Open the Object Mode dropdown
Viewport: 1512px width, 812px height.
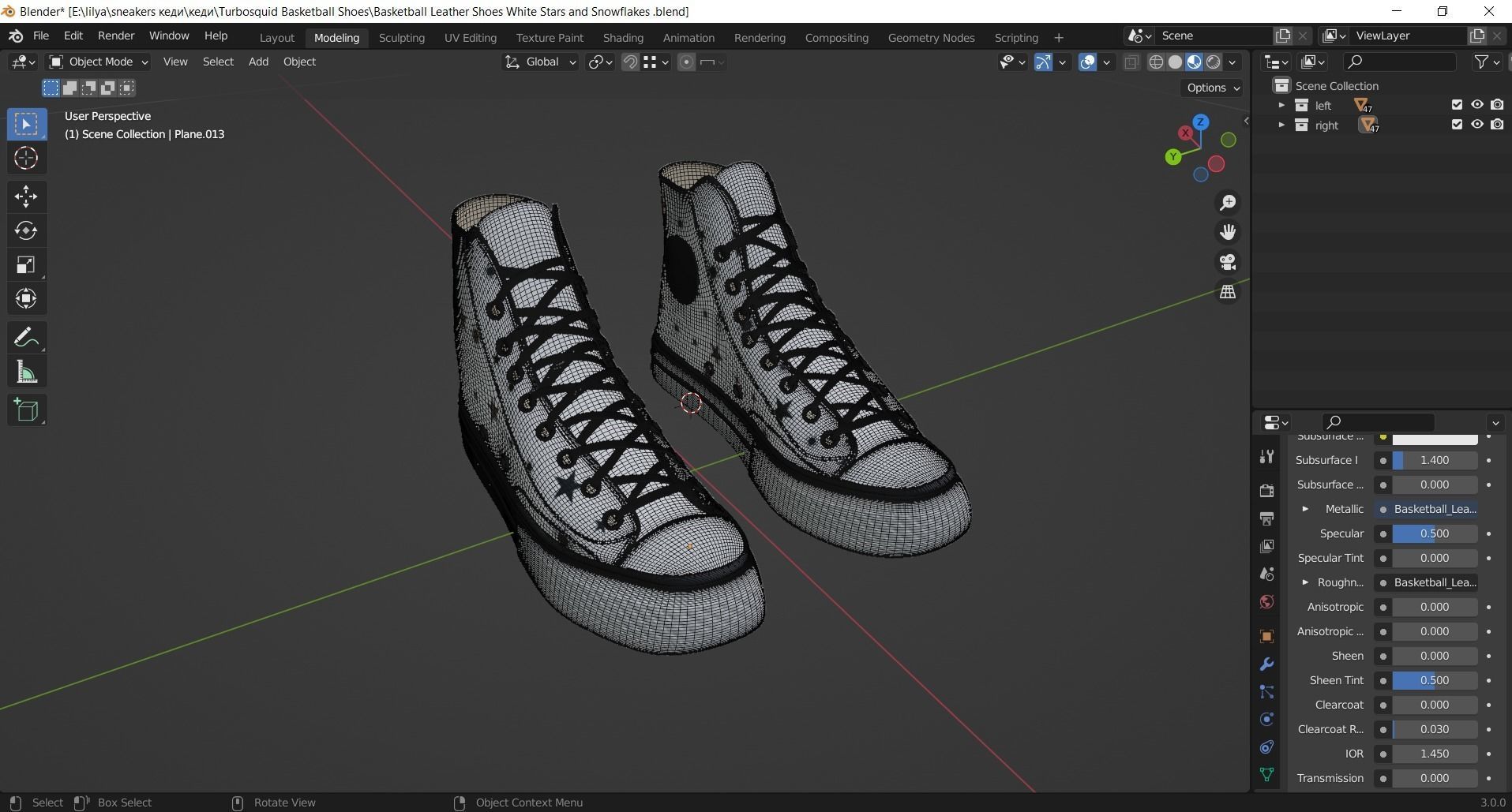coord(99,62)
